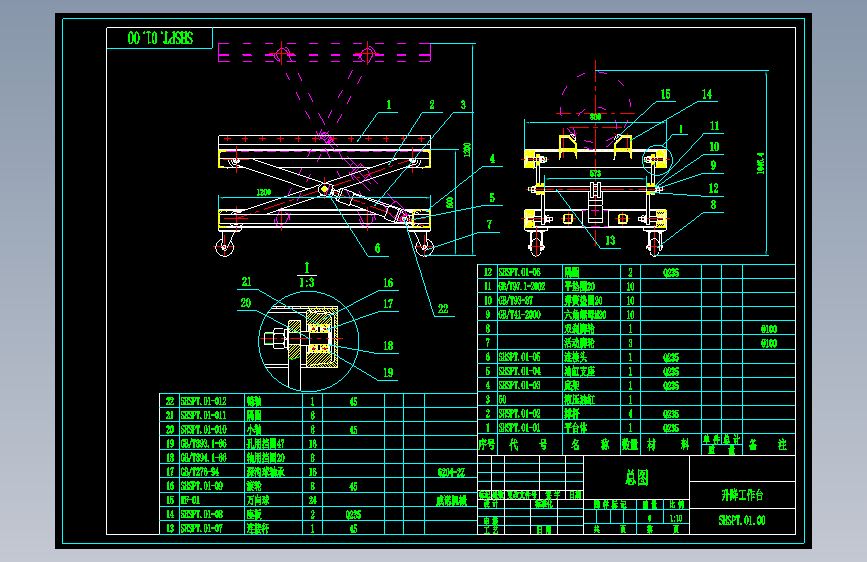Click callout number 22 below side view
Screen dimensions: 867x562
tap(443, 309)
